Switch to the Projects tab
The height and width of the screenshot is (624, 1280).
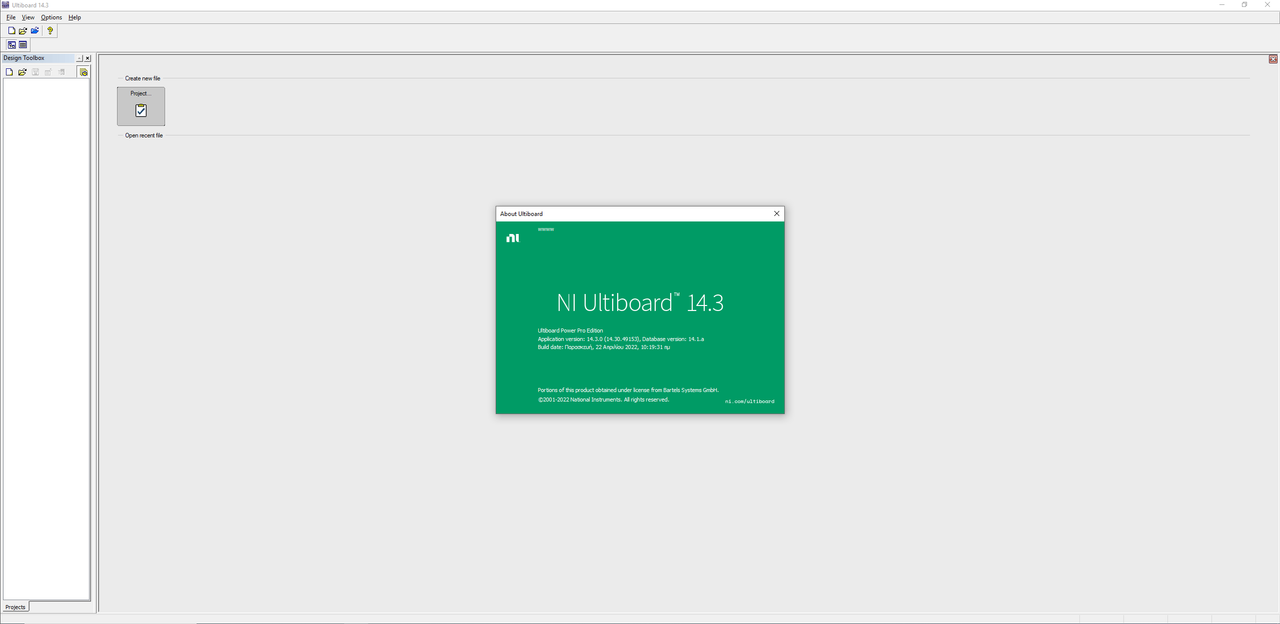point(15,607)
